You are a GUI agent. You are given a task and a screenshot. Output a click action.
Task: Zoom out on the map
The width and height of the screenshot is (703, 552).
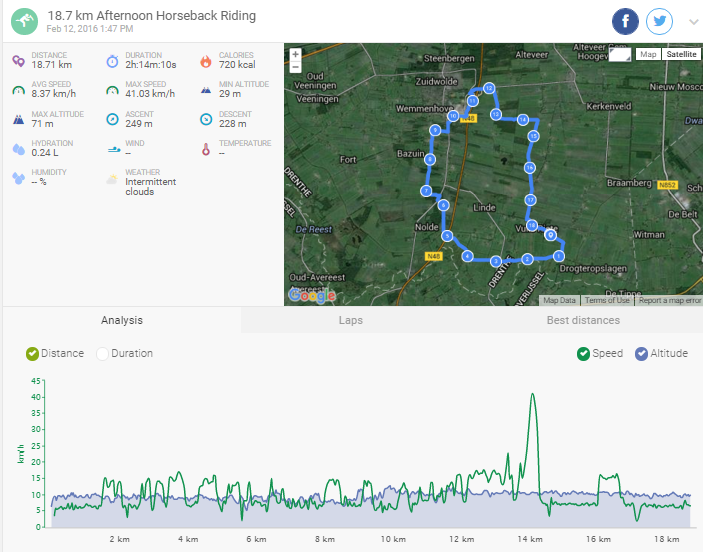click(295, 67)
